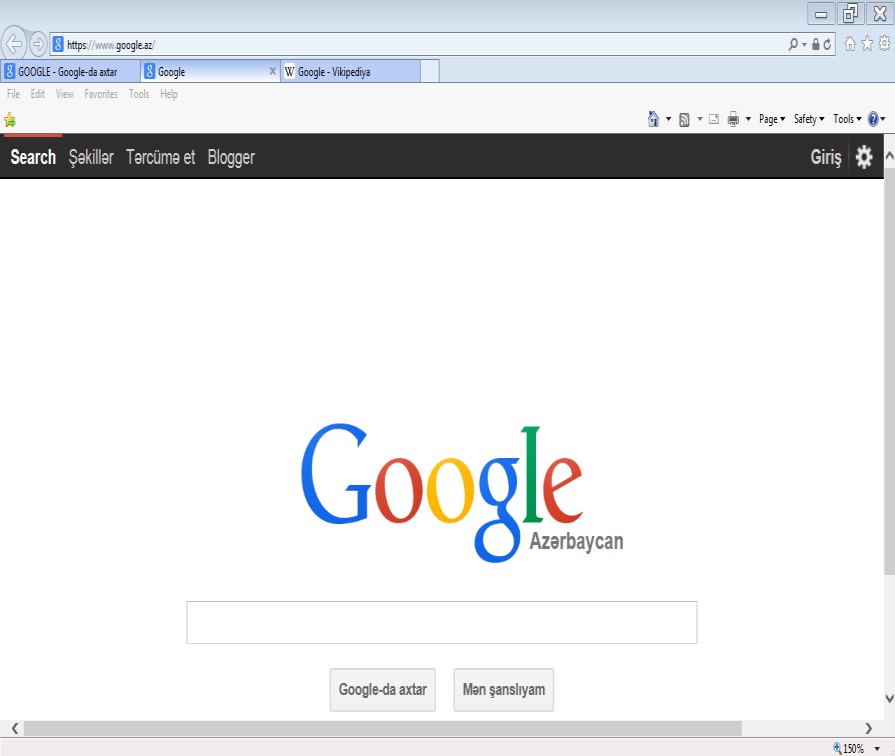Click the security lock icon in address bar
The width and height of the screenshot is (895, 756).
(x=816, y=44)
